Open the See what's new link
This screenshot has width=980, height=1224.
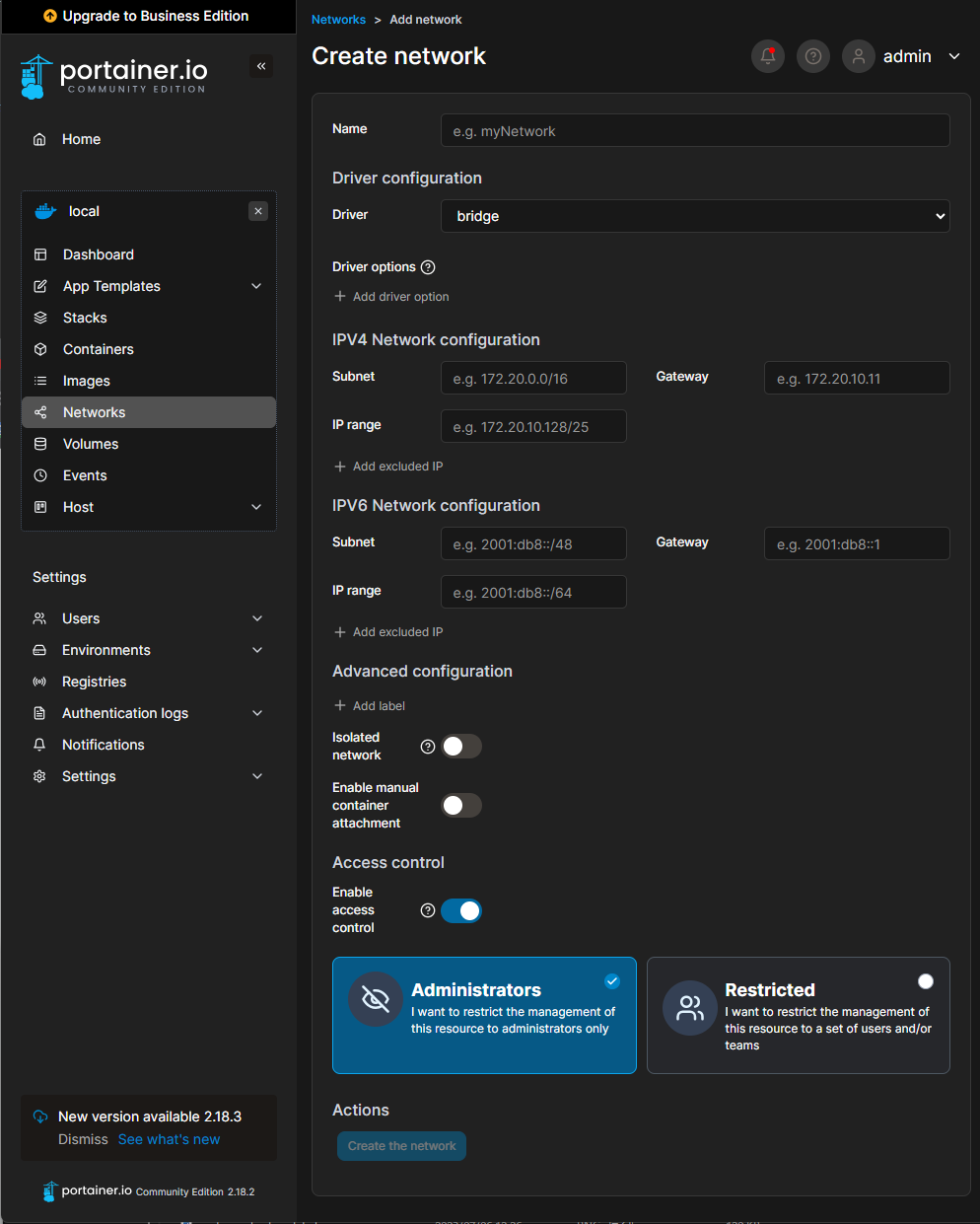click(x=169, y=1138)
